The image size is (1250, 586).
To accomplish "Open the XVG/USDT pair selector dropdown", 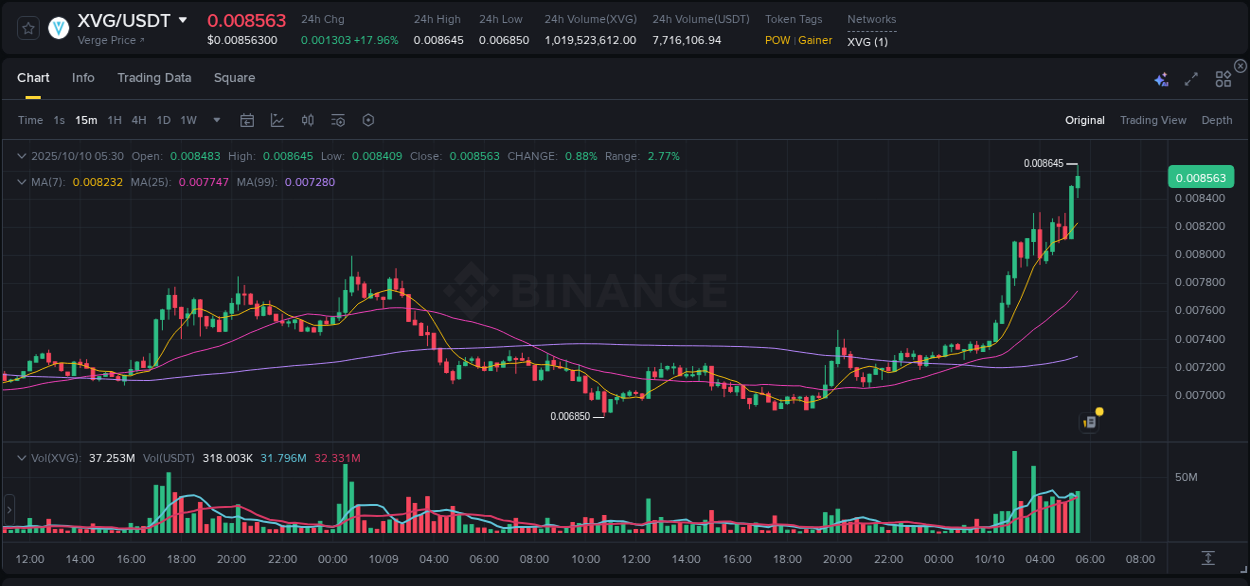I will coord(183,18).
